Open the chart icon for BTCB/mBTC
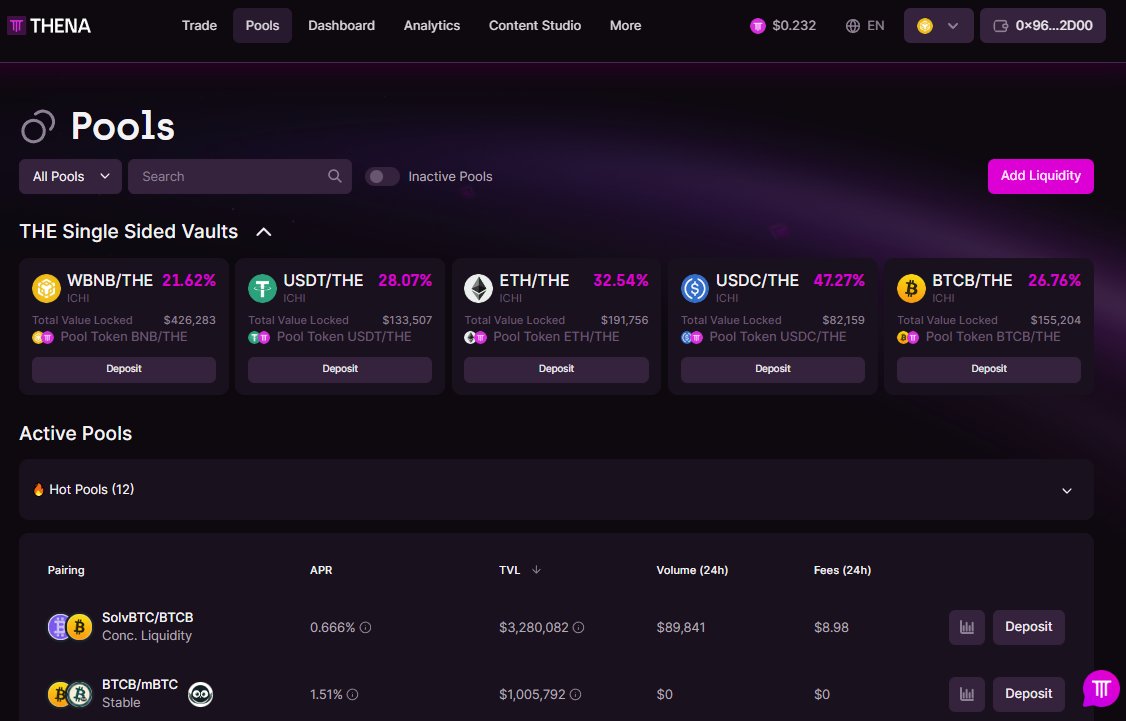 tap(967, 694)
